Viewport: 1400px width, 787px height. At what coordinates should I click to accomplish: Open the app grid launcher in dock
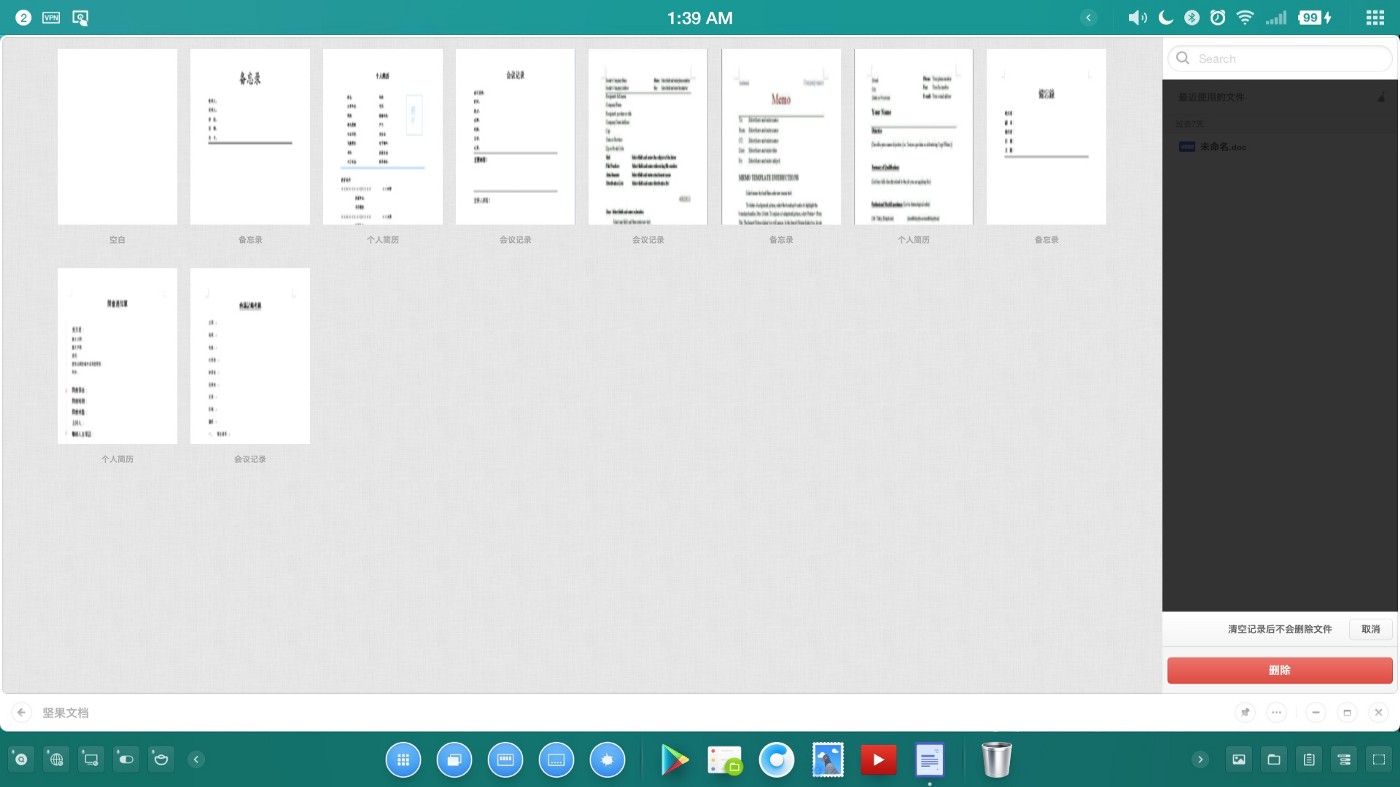point(403,760)
